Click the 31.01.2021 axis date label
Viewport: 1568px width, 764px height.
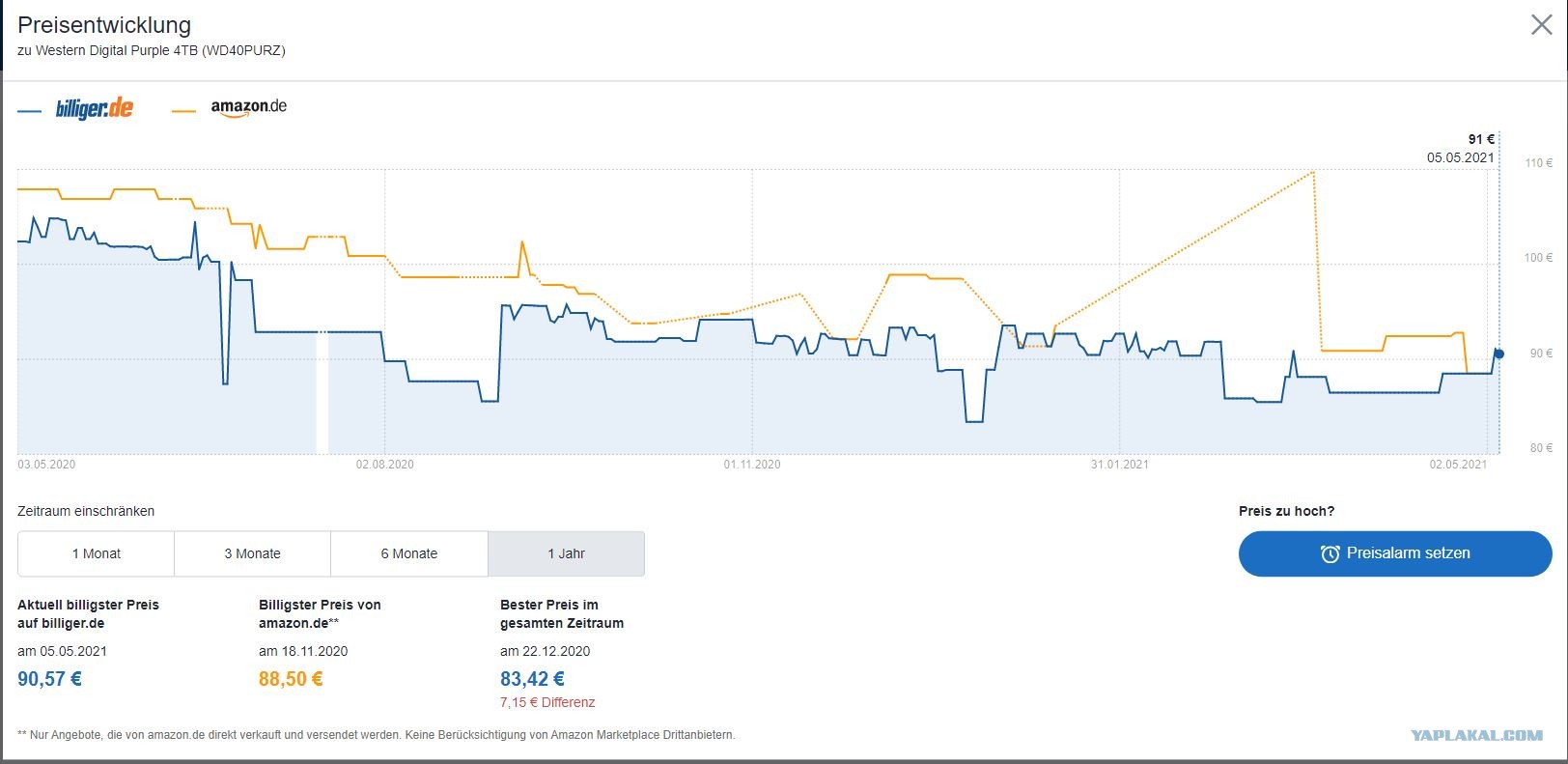pos(1120,465)
